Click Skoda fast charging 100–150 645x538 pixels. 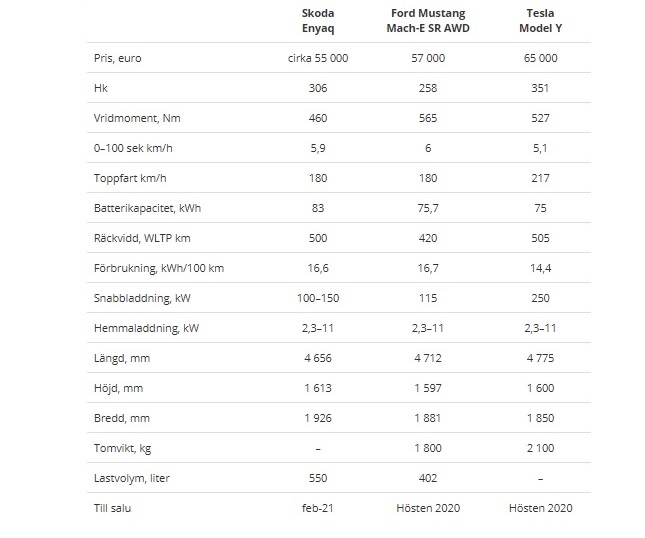click(318, 298)
